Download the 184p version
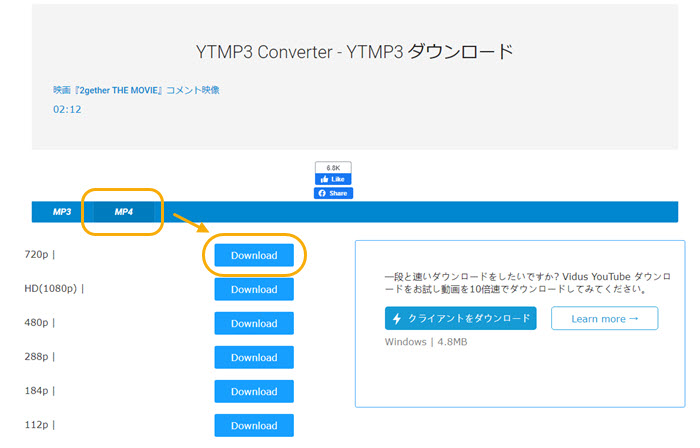Viewport: 700px width, 448px height. 254,391
